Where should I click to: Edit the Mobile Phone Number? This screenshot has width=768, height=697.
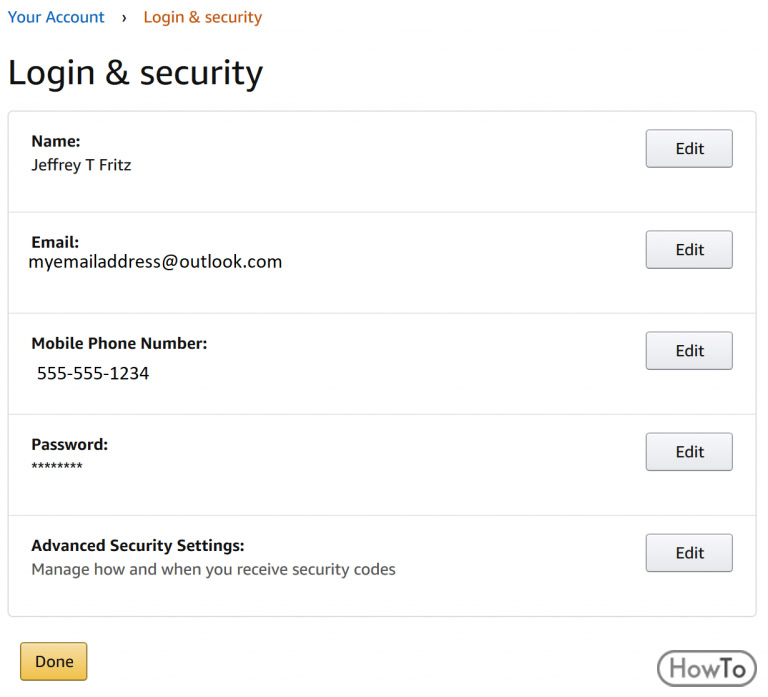point(689,351)
